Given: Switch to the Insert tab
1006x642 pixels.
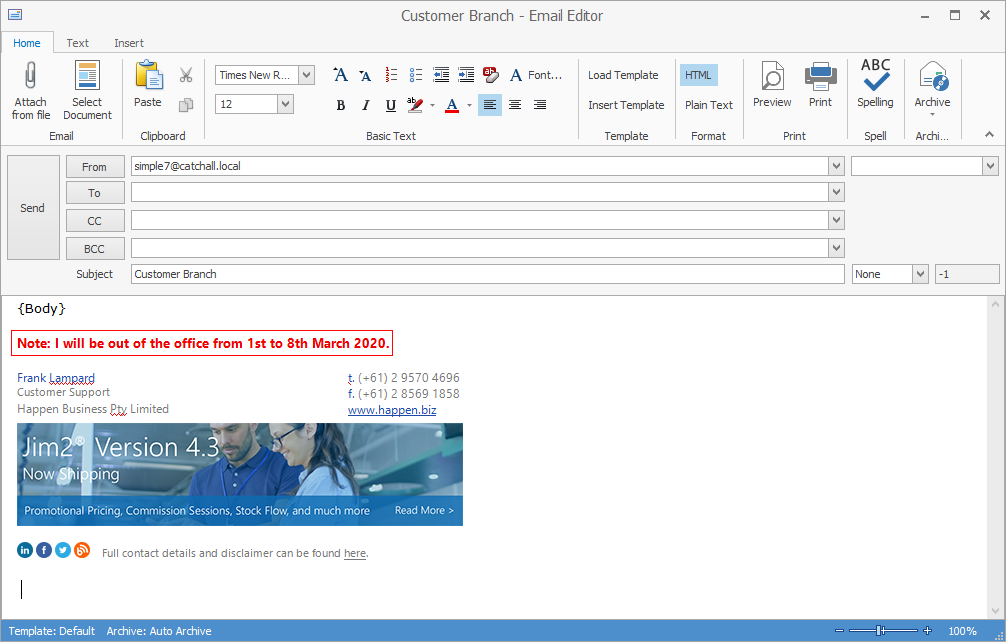Looking at the screenshot, I should [x=128, y=43].
